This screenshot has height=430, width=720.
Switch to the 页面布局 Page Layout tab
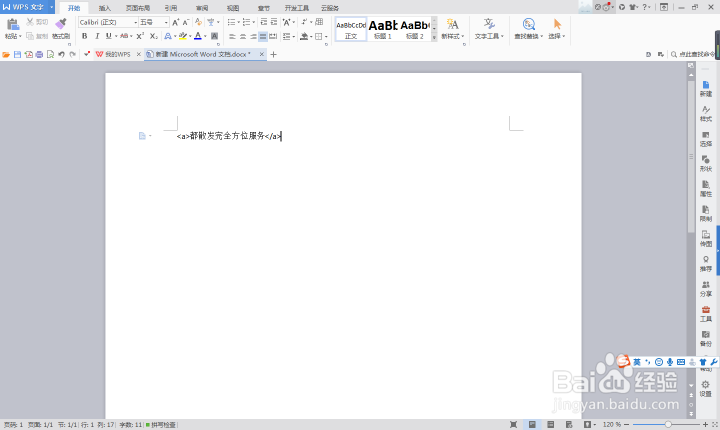138,8
